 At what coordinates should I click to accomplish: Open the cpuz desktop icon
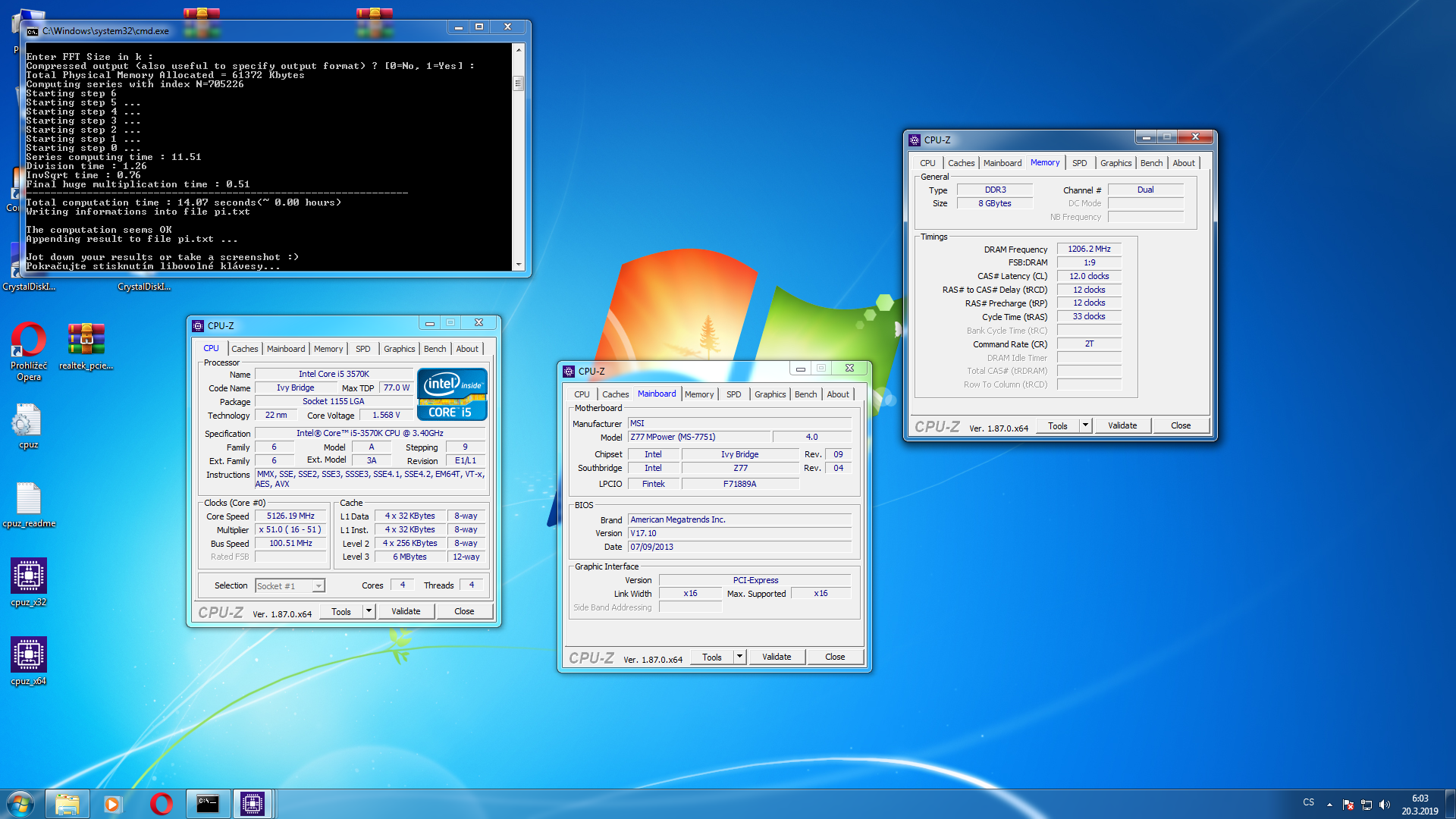tap(28, 425)
